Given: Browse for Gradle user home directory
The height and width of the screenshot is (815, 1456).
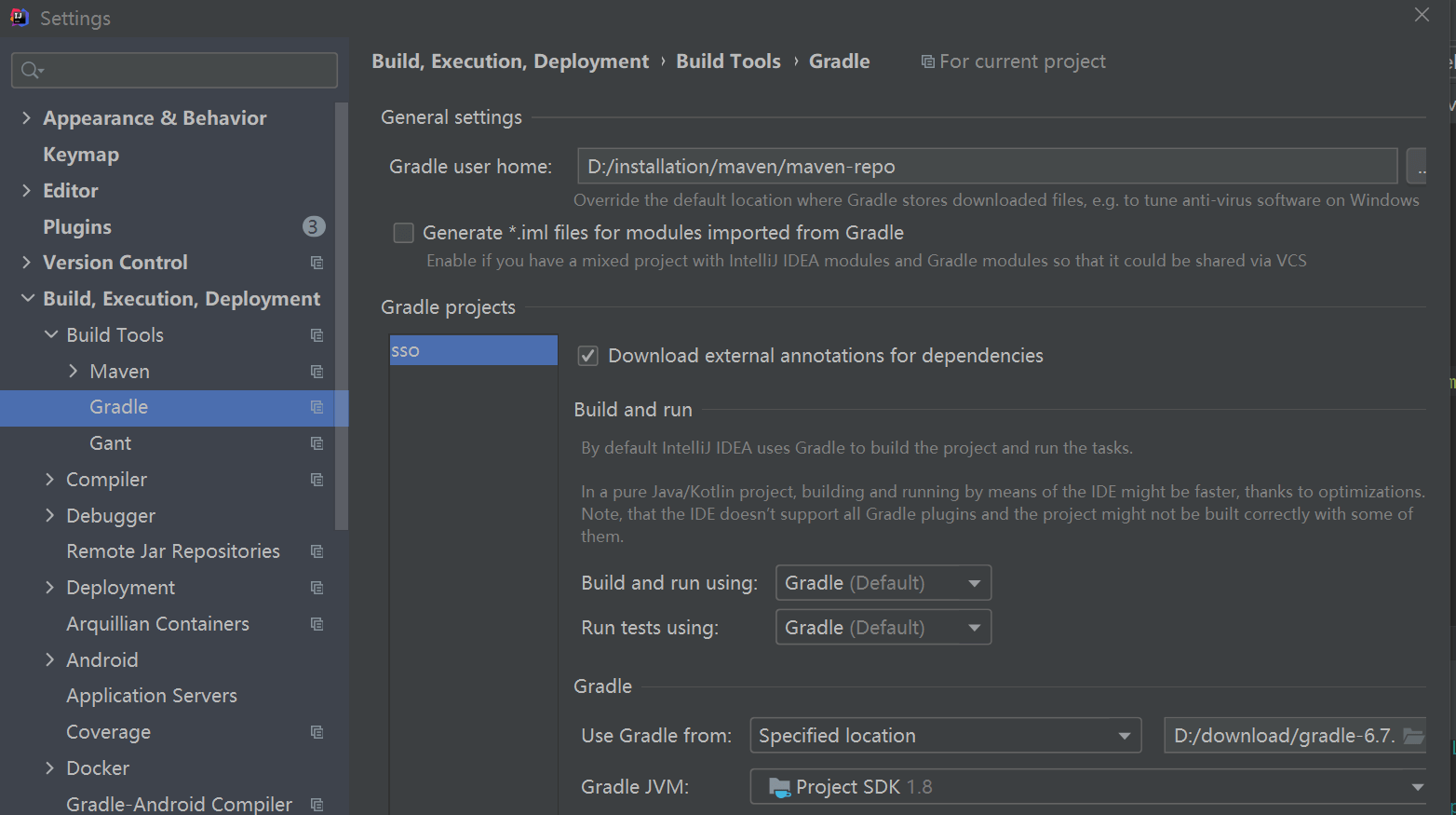Looking at the screenshot, I should click(1416, 167).
